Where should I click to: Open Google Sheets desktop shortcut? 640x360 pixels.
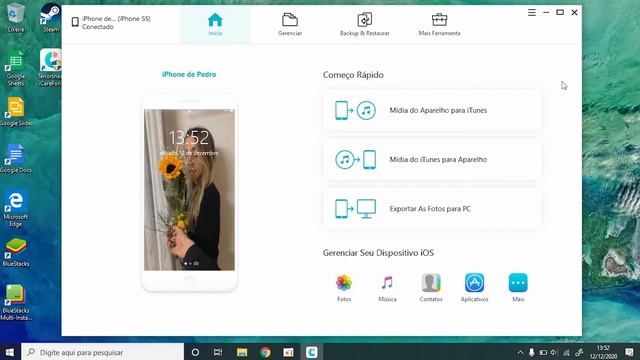tap(16, 68)
